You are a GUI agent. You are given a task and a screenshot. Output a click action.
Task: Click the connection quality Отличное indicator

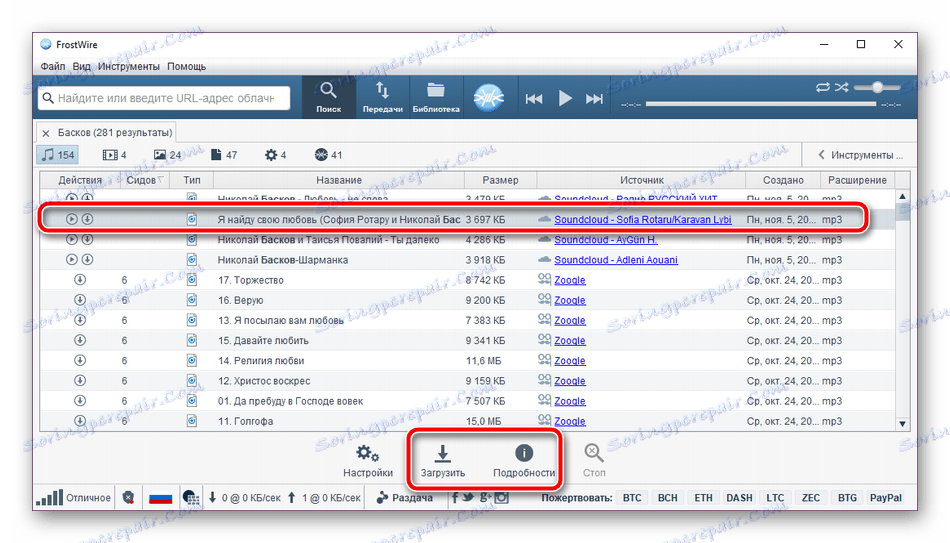[73, 498]
